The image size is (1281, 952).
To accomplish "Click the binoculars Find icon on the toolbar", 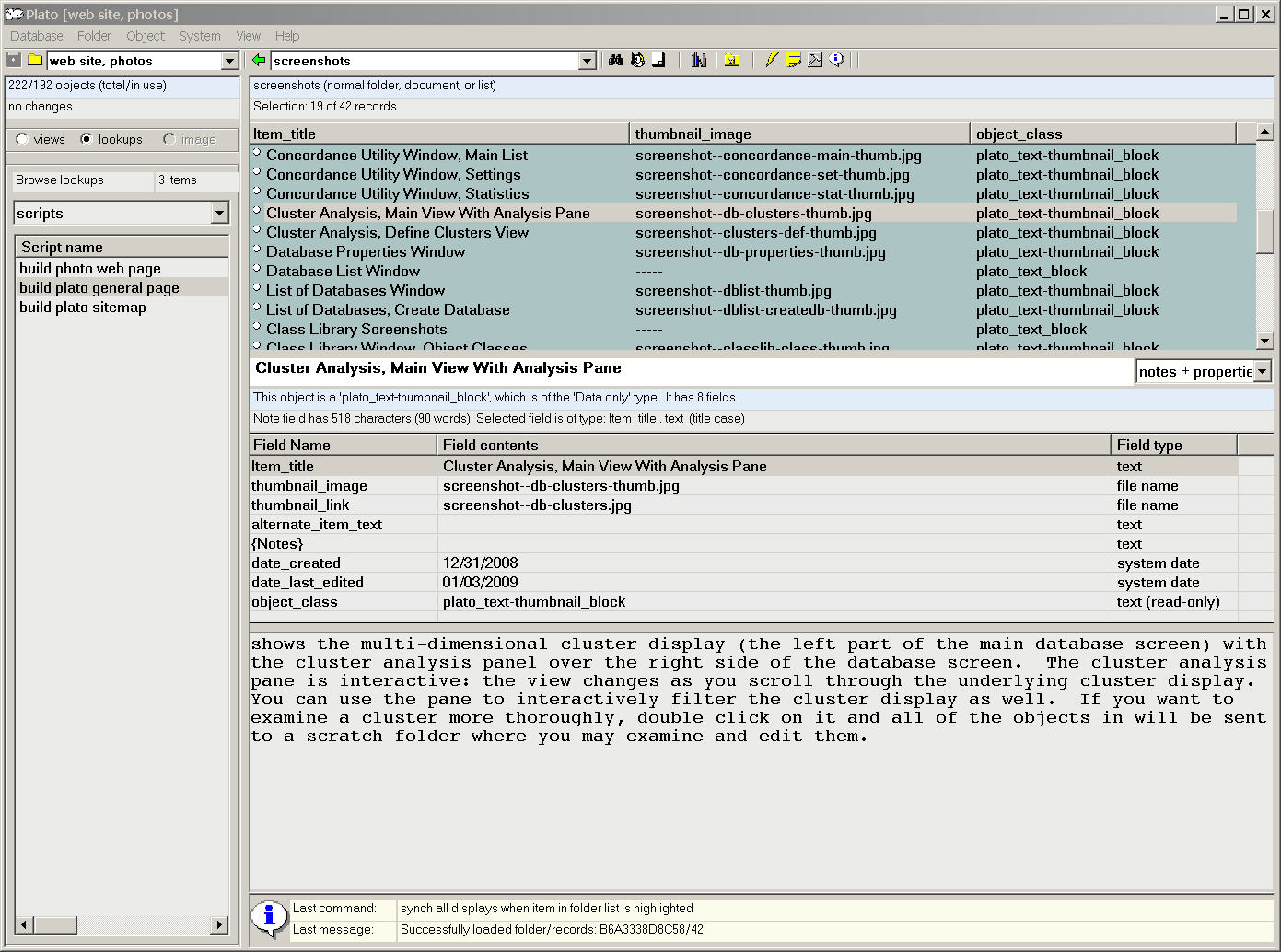I will pyautogui.click(x=615, y=60).
